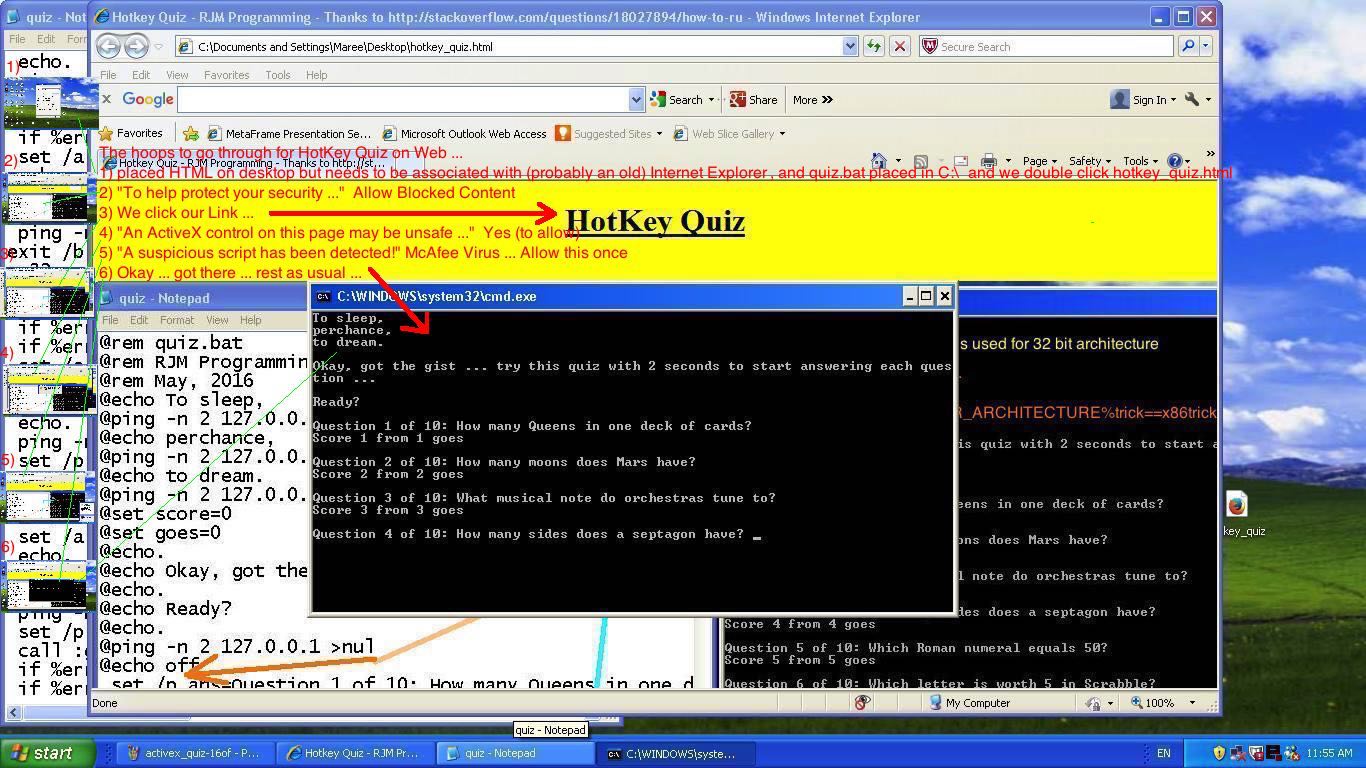The height and width of the screenshot is (768, 1366).
Task: Open the Tools menu in IE's menu bar
Action: click(x=277, y=75)
